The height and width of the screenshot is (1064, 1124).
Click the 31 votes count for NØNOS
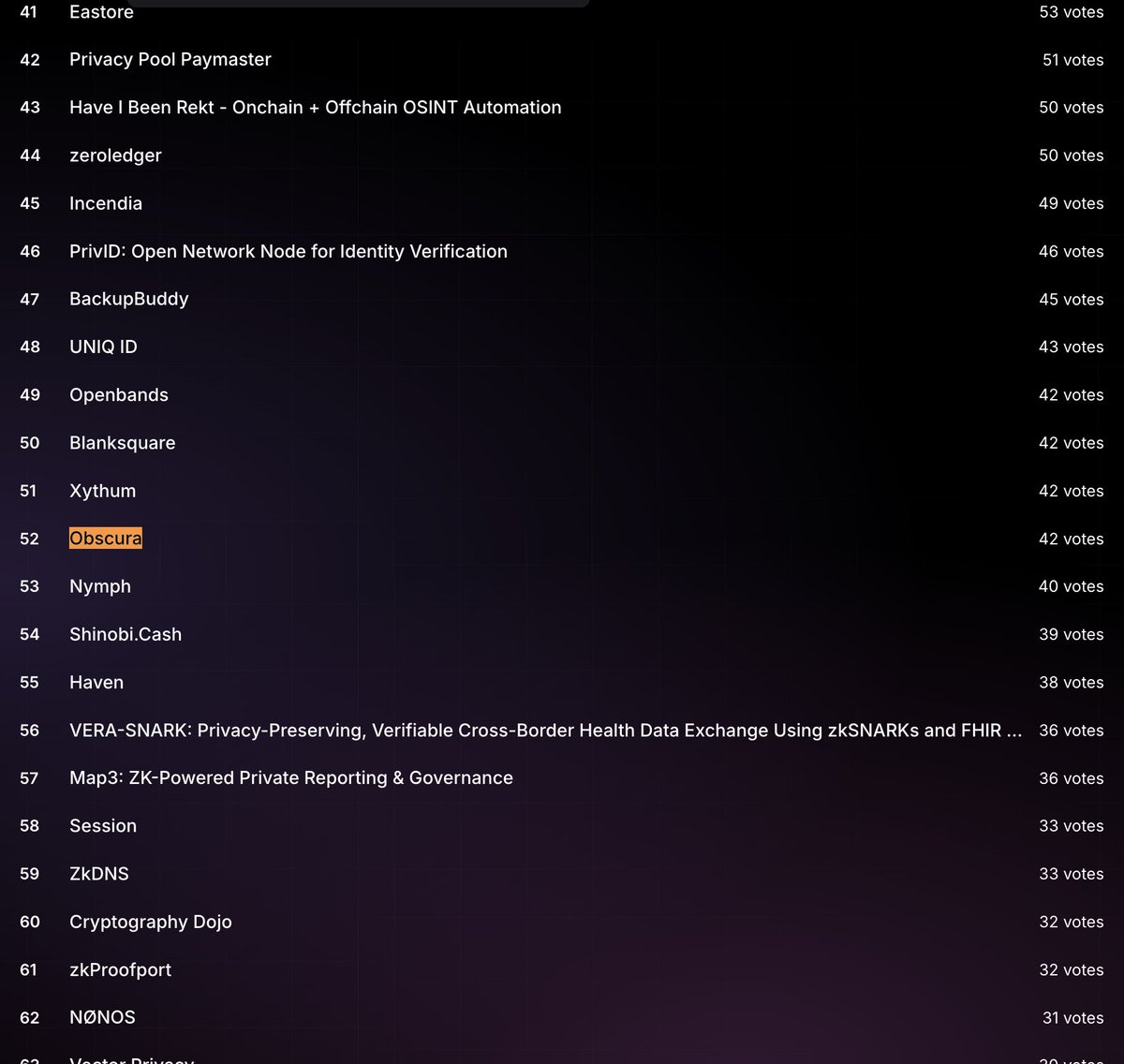(1073, 1018)
